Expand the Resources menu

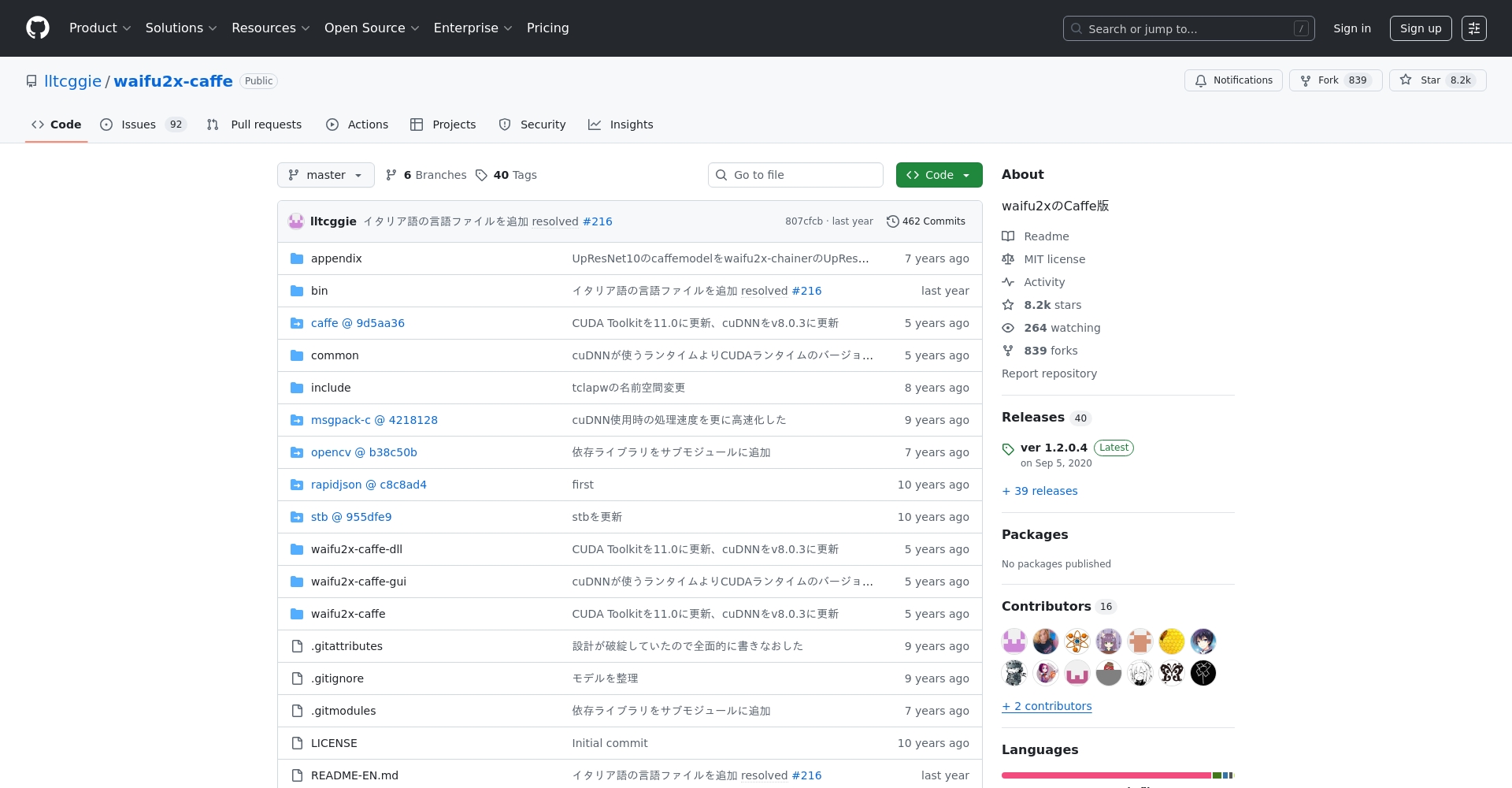tap(271, 28)
